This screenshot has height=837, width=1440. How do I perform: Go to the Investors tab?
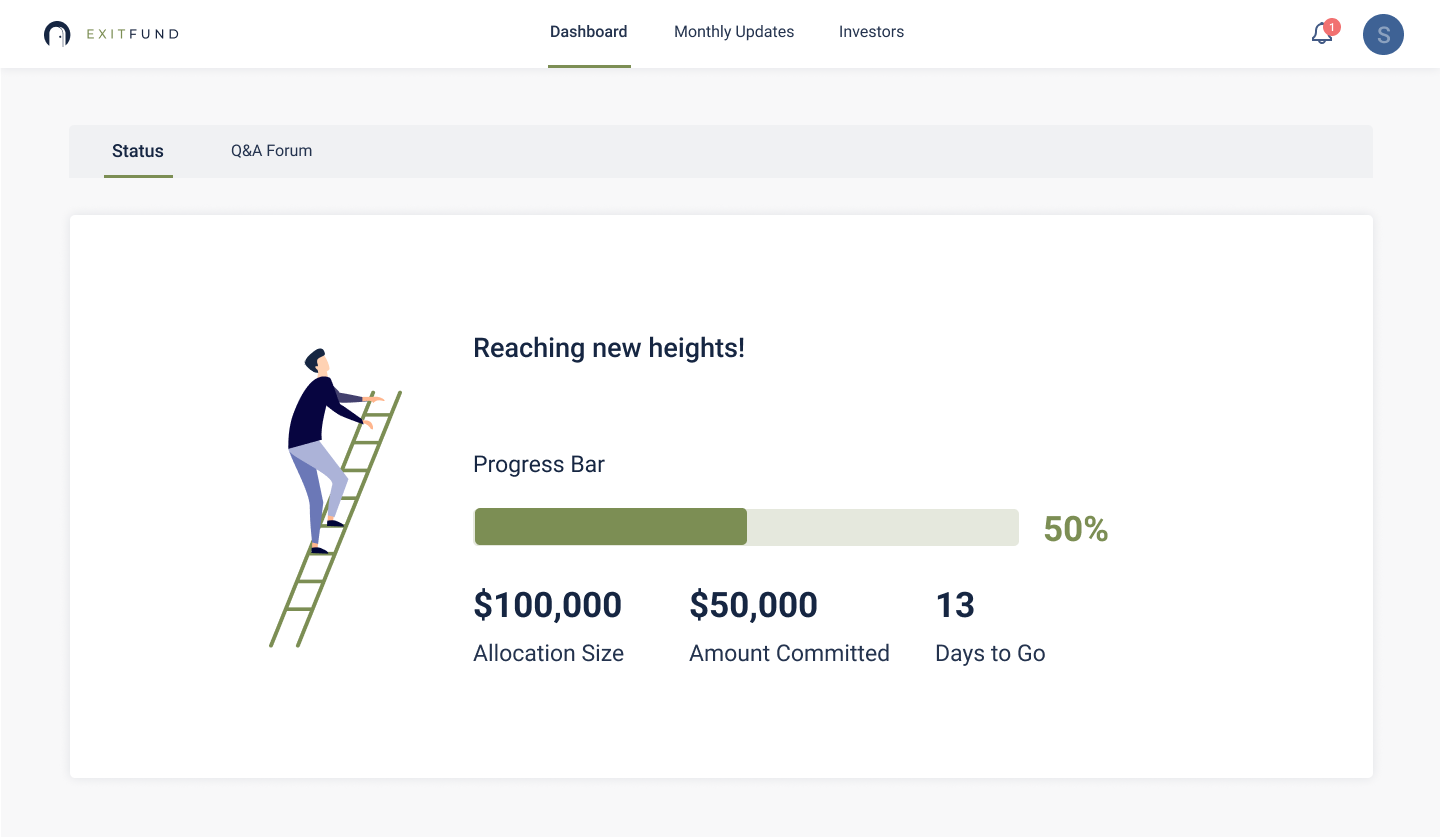tap(871, 32)
